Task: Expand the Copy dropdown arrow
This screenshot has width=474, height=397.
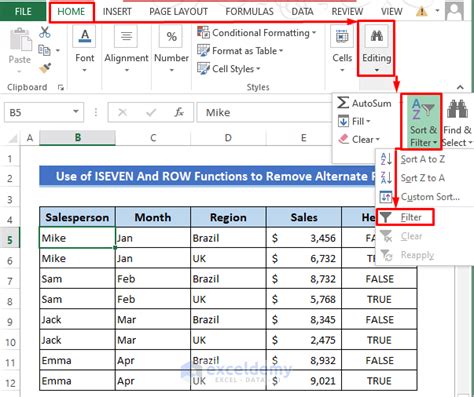Action: 58,51
